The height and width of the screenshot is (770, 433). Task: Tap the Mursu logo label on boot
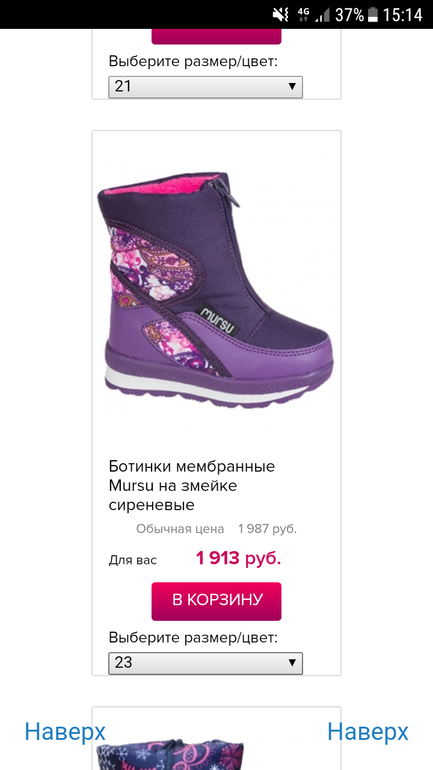pos(219,319)
